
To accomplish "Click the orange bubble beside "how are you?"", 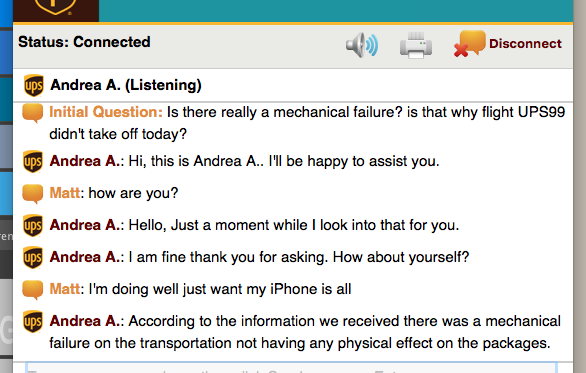I will click(33, 194).
